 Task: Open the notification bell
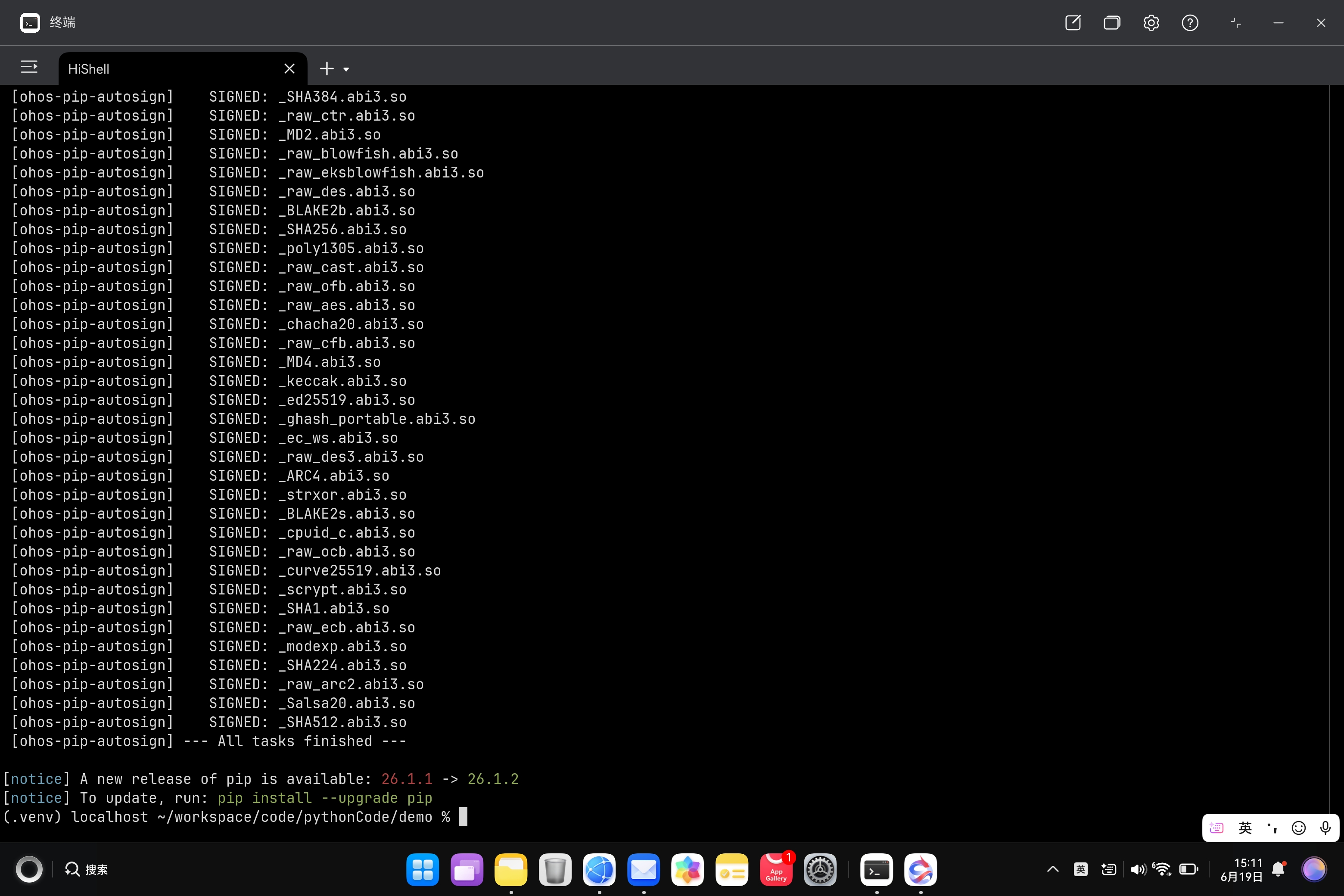(1279, 869)
